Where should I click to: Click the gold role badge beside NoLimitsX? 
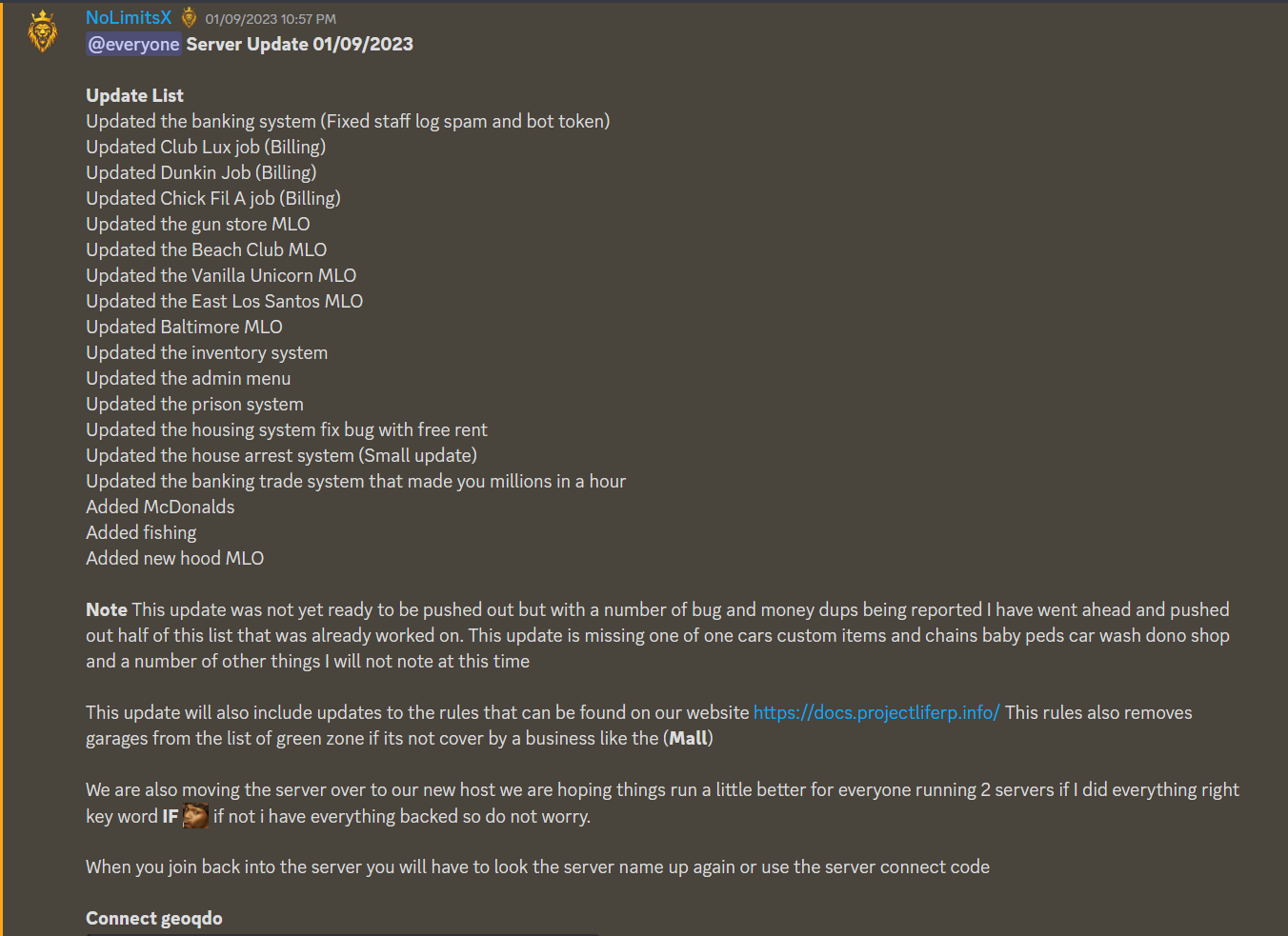(x=189, y=18)
